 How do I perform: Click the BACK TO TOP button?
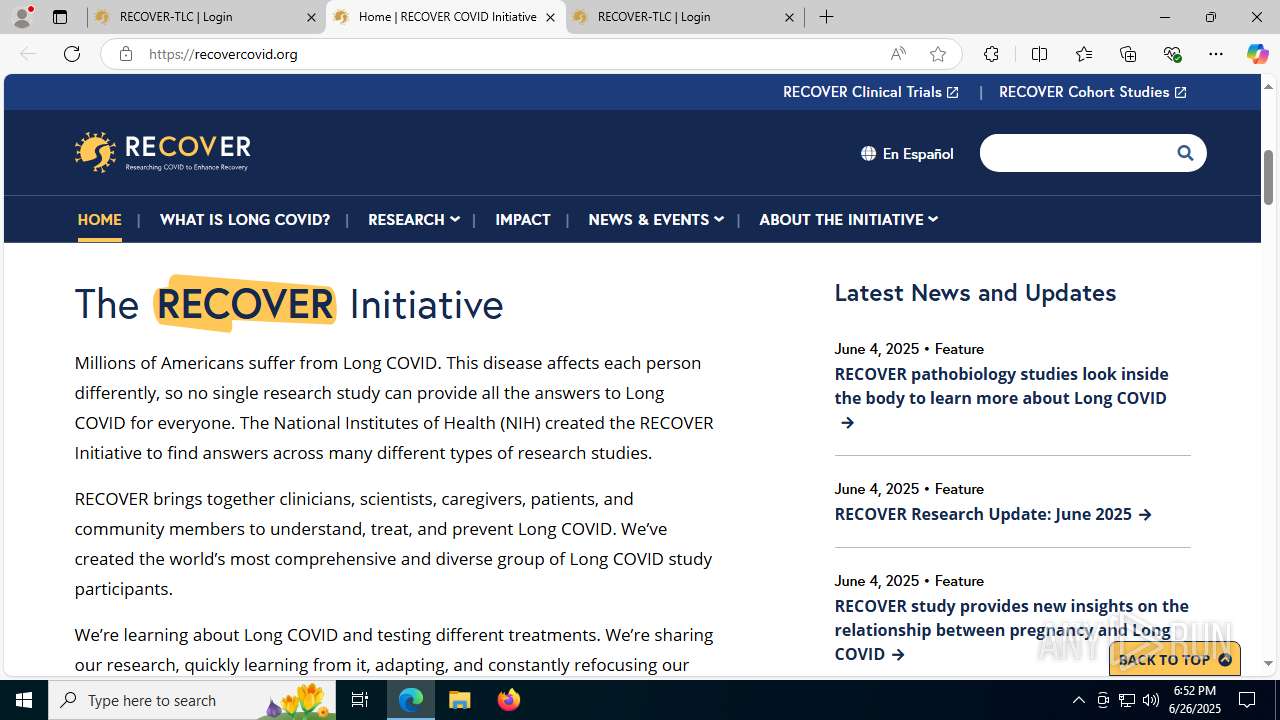1175,660
